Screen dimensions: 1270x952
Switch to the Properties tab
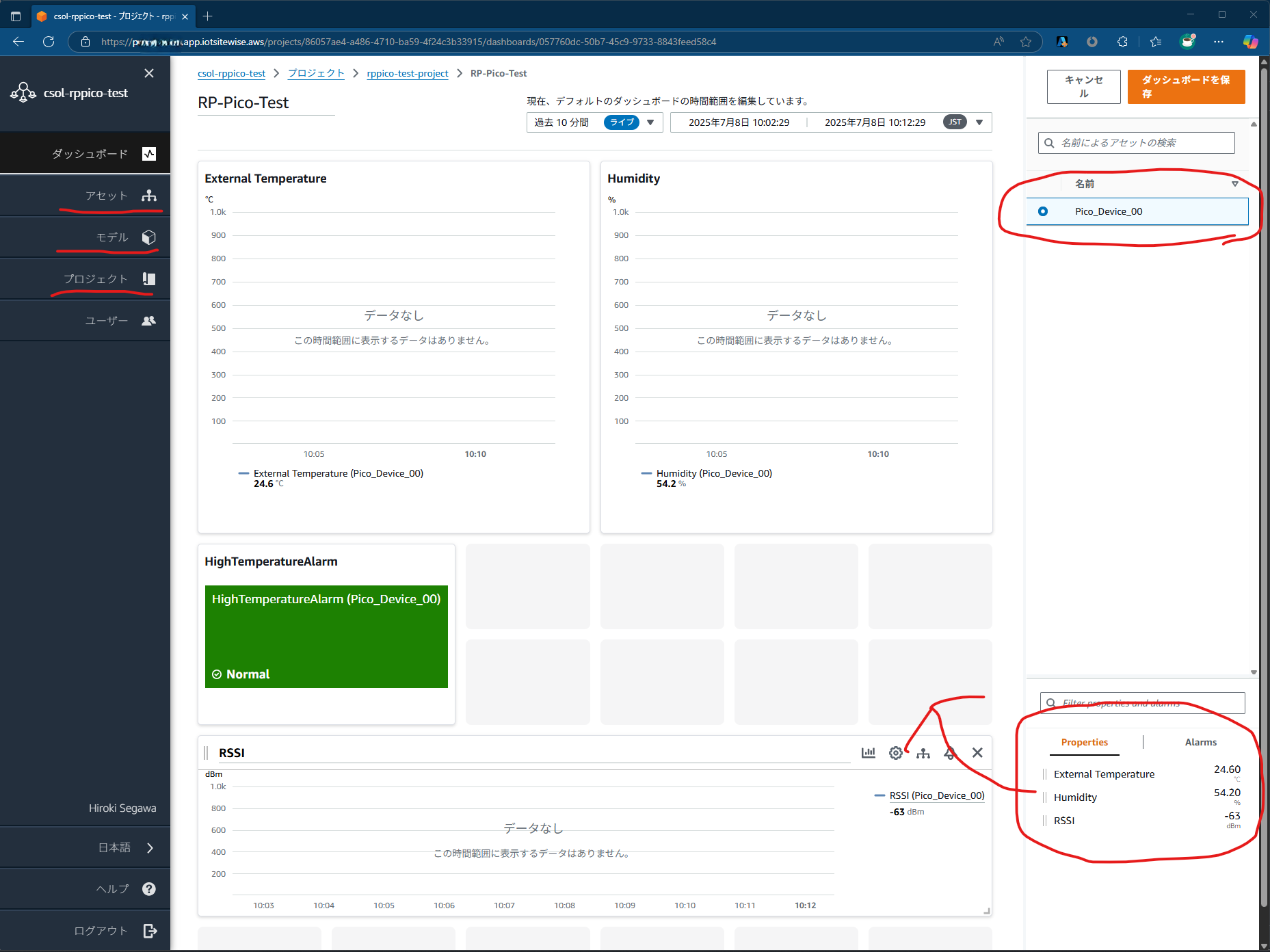tap(1084, 742)
